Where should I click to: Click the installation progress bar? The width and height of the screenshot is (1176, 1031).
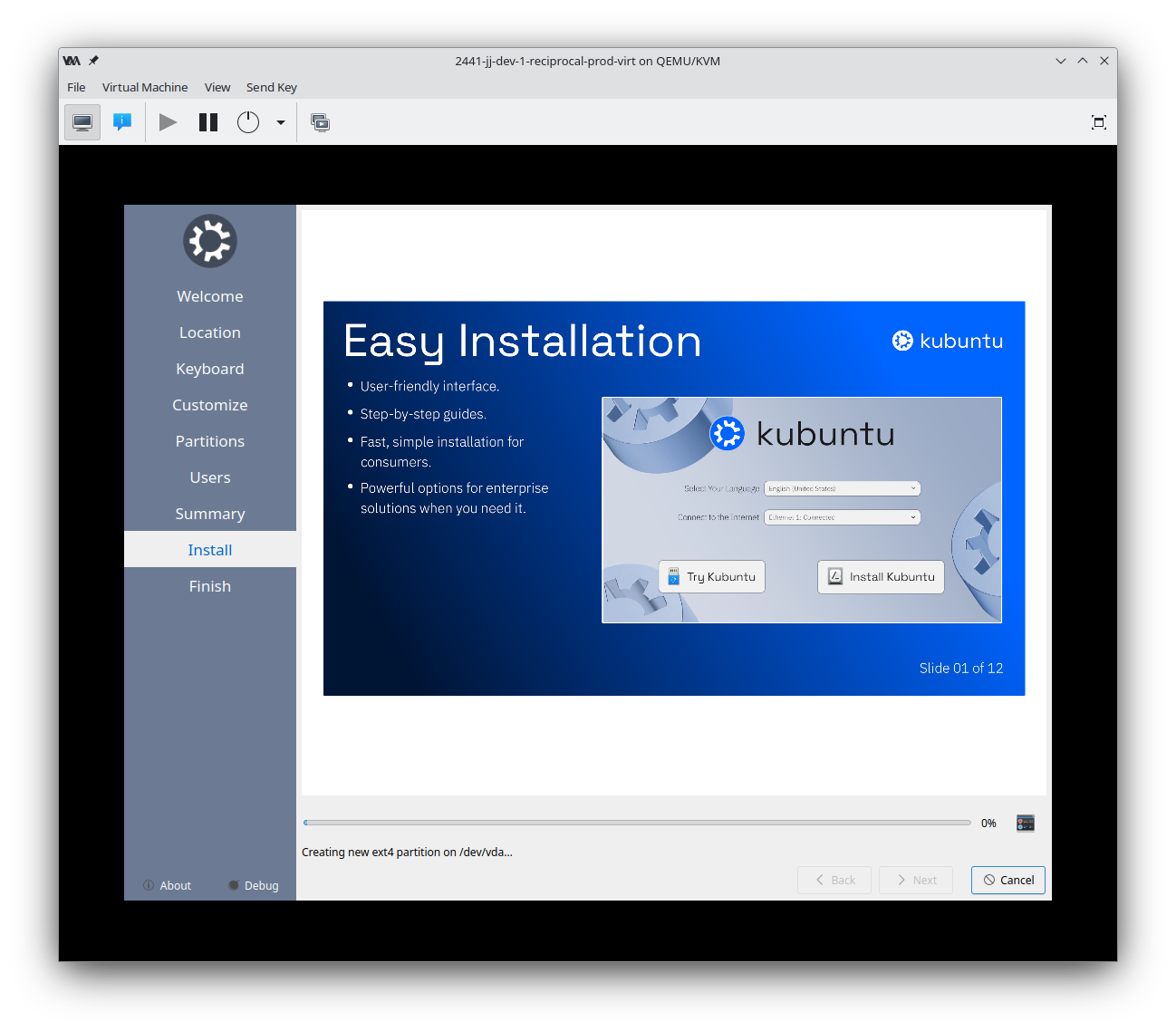(x=637, y=823)
